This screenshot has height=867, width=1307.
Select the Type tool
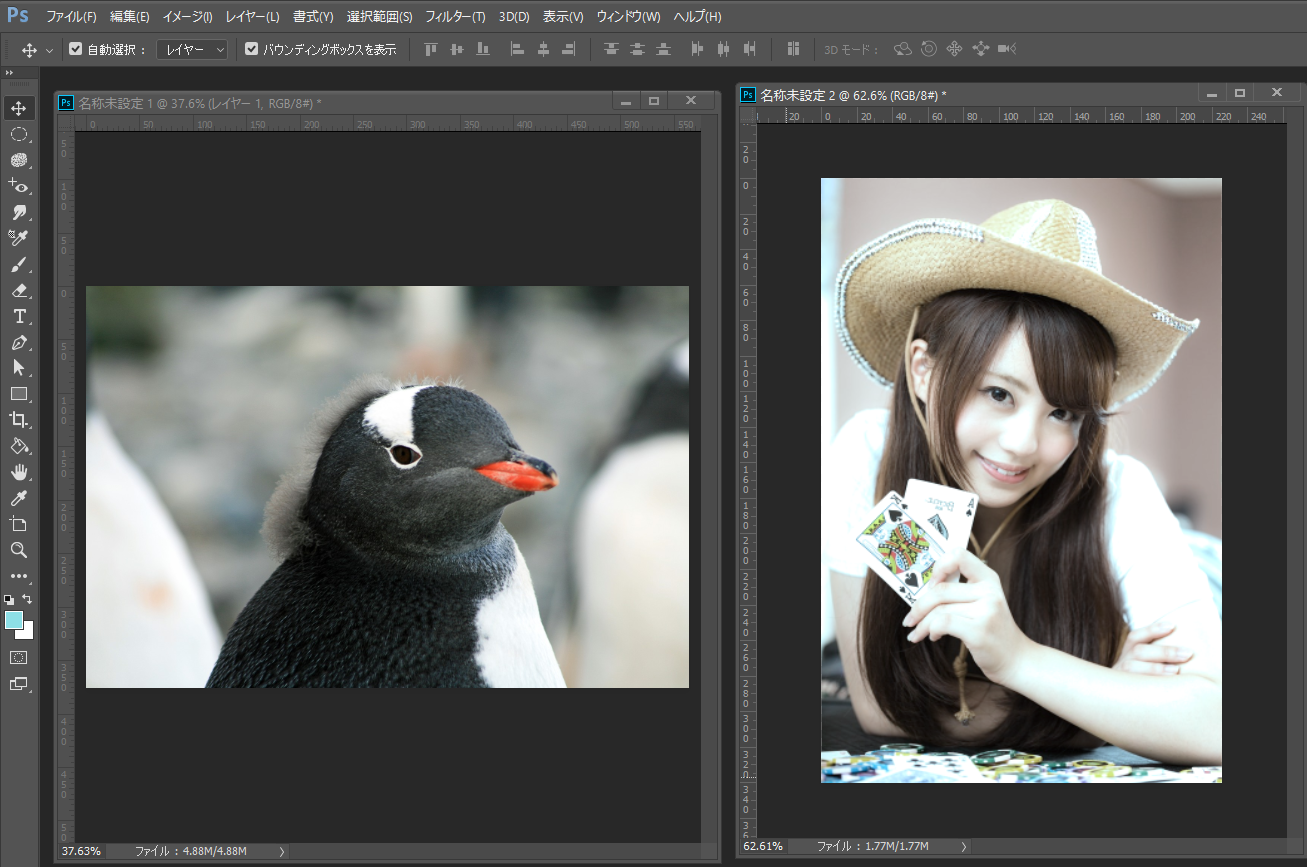point(19,316)
